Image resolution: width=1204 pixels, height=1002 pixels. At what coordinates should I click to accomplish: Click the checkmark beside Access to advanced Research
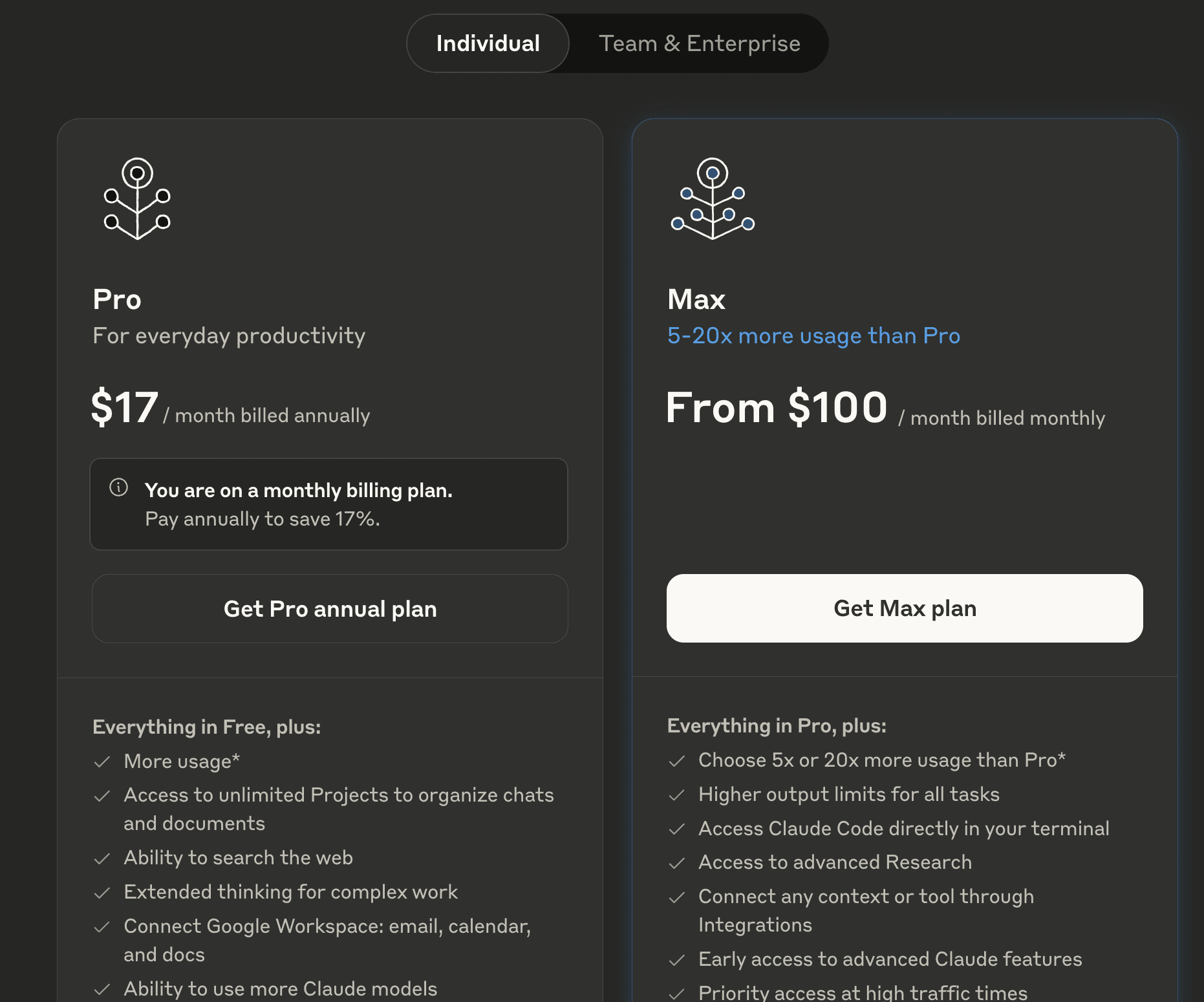click(x=677, y=862)
